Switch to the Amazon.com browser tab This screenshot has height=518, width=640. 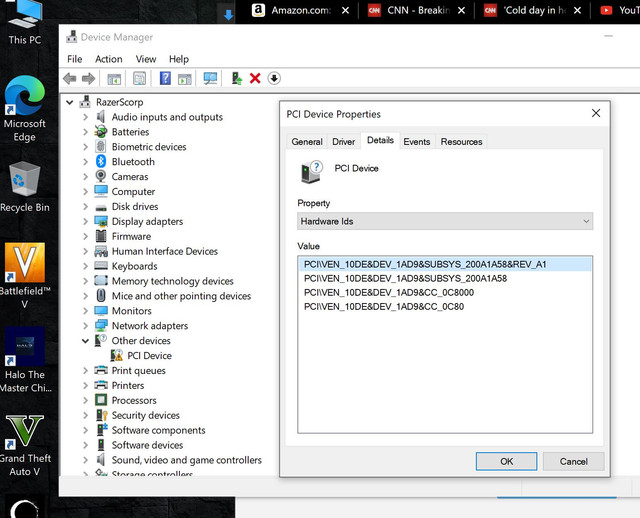point(301,10)
